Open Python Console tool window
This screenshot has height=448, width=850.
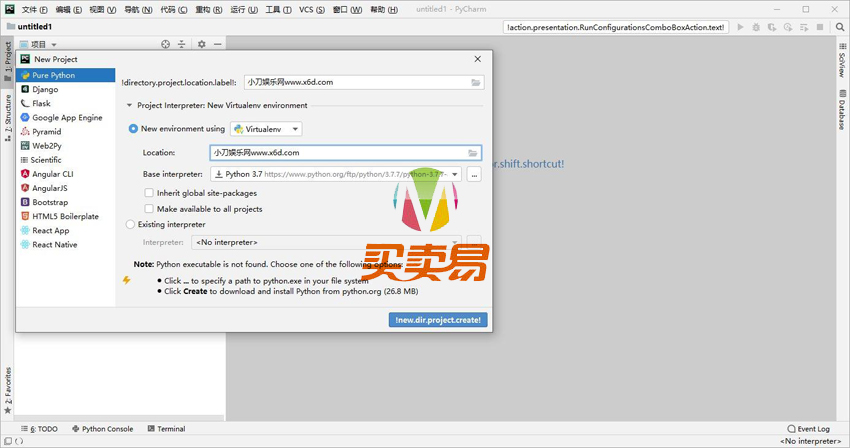tap(102, 428)
